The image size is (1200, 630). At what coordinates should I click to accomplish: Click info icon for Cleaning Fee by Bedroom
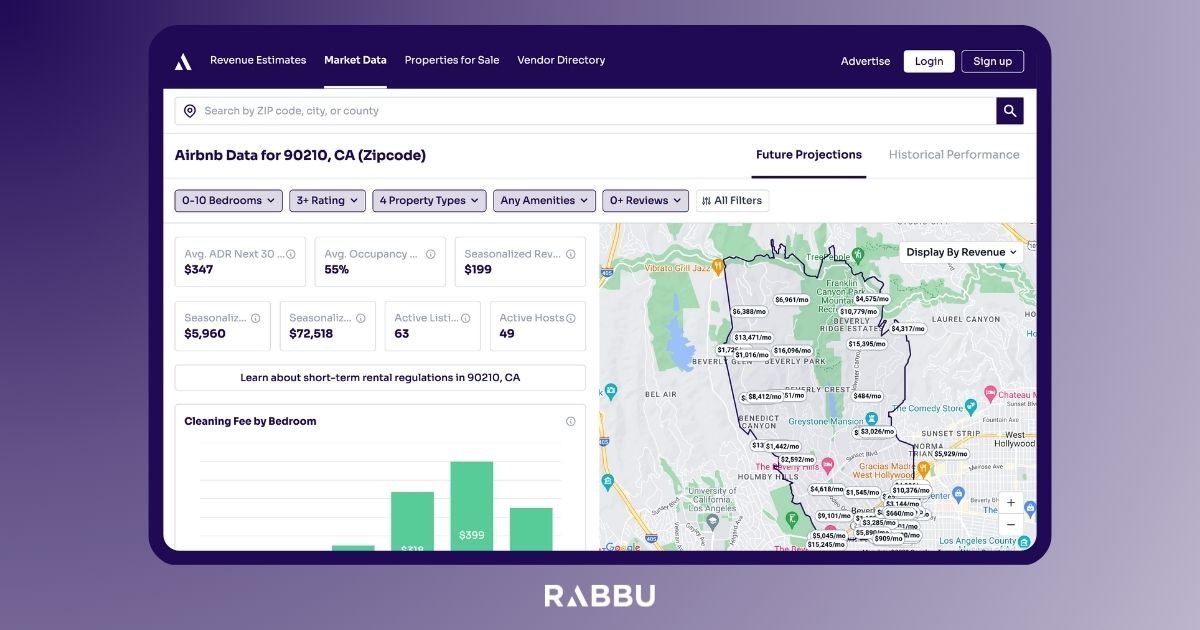pos(571,421)
